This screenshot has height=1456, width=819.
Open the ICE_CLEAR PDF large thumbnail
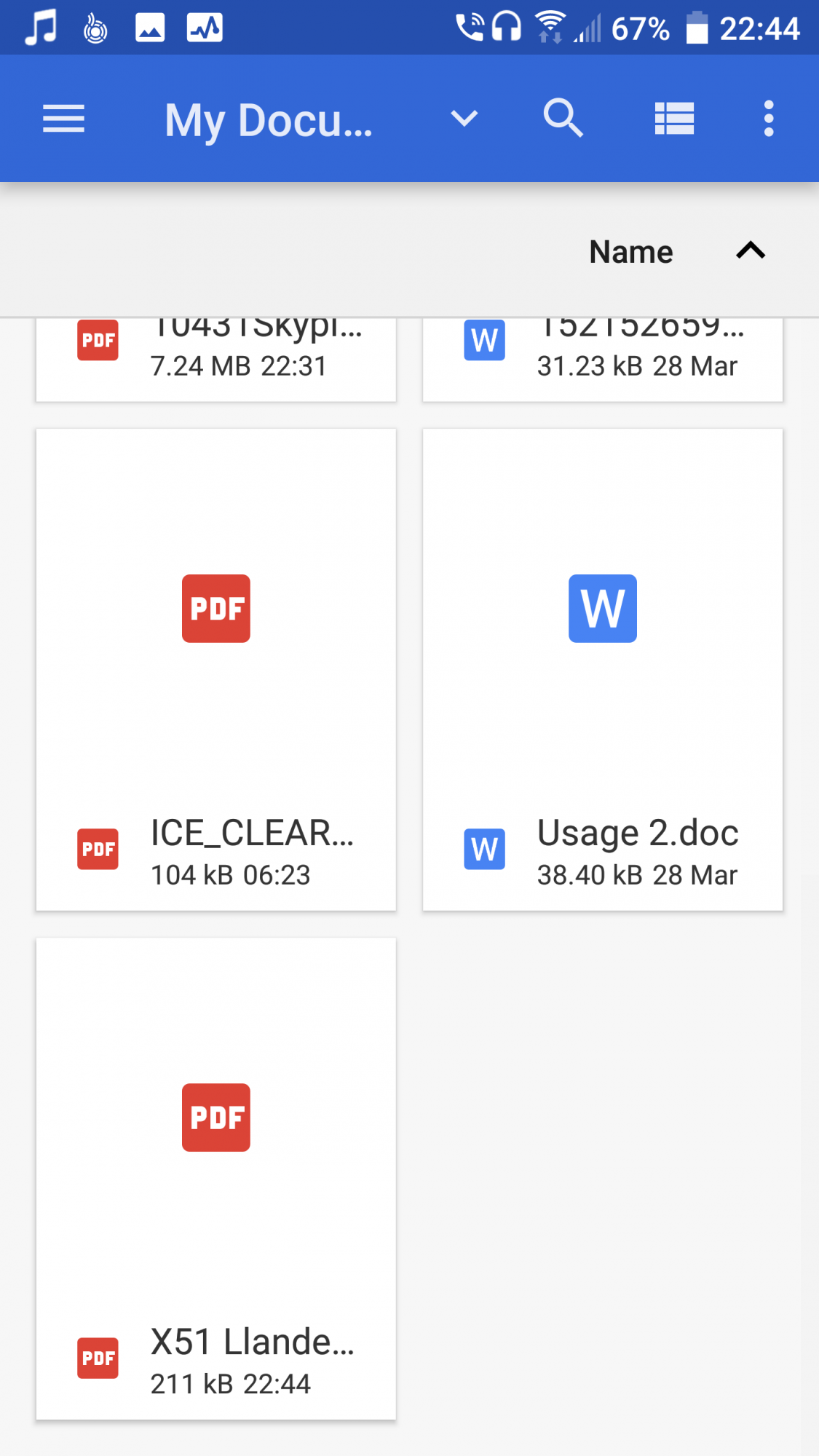[x=216, y=609]
